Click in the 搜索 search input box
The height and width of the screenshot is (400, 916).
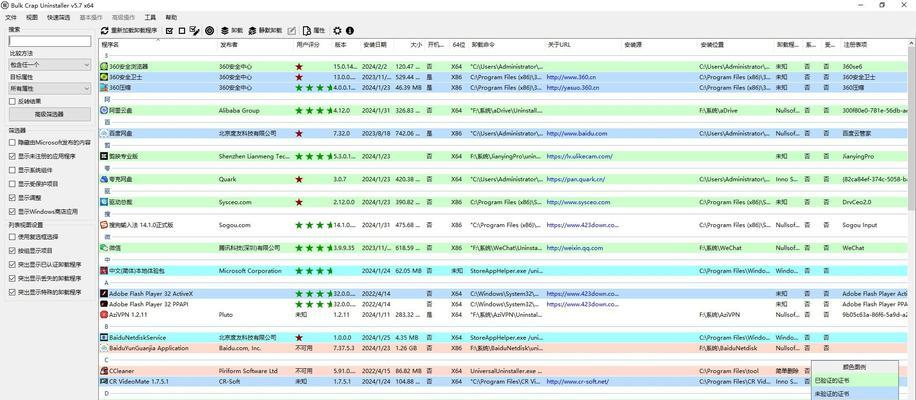[50, 41]
